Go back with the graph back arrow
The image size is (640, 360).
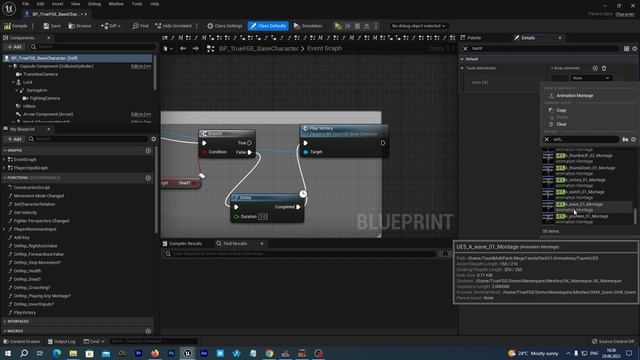[183, 49]
